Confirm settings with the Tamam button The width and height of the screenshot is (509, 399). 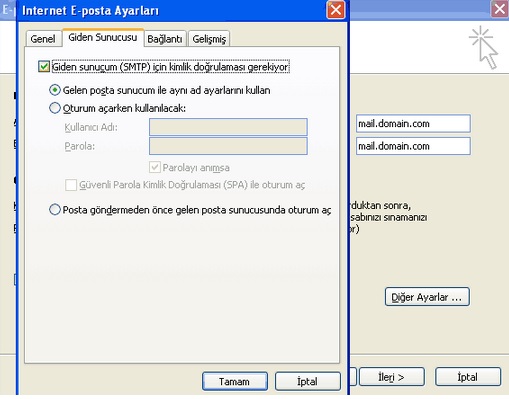coord(235,381)
